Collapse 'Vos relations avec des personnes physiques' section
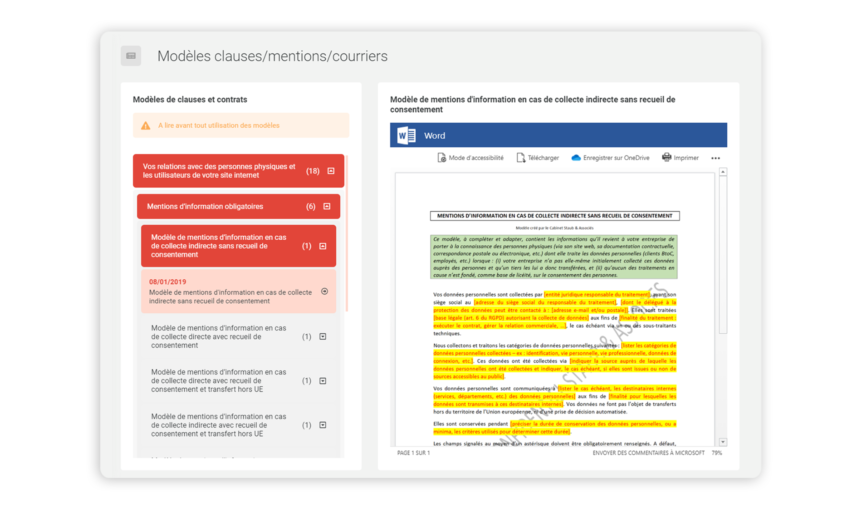Image resolution: width=862 pixels, height=515 pixels. [331, 171]
